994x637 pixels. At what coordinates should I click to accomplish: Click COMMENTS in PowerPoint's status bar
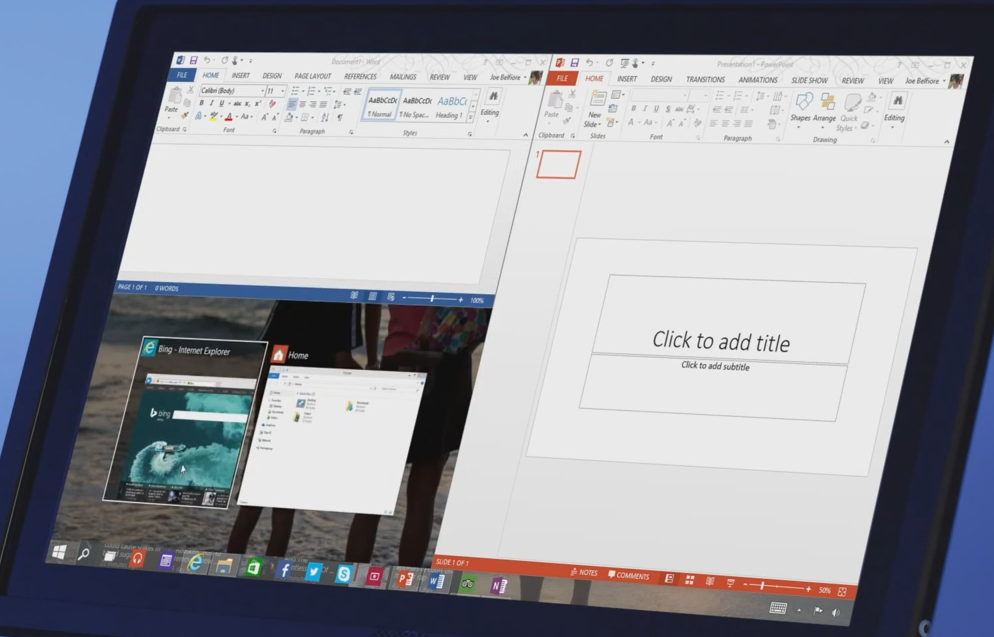(x=628, y=576)
